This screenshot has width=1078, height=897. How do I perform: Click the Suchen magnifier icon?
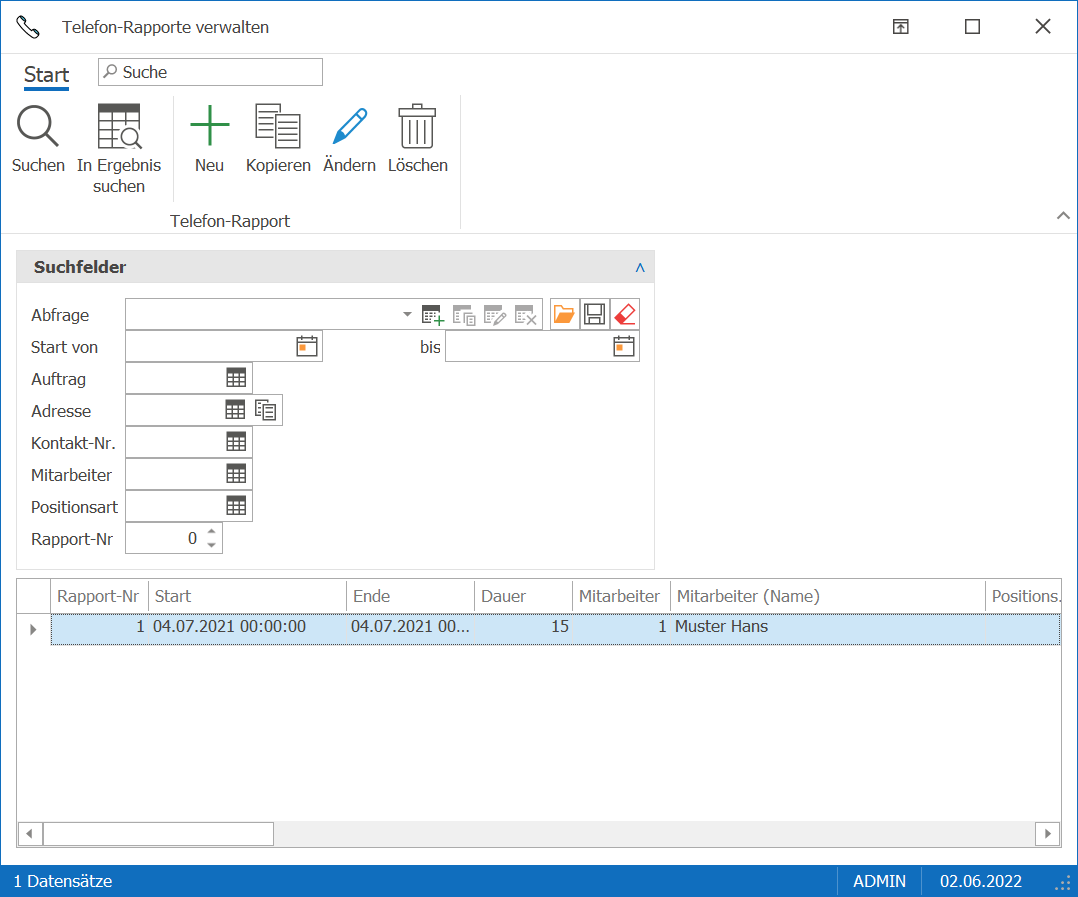38,126
